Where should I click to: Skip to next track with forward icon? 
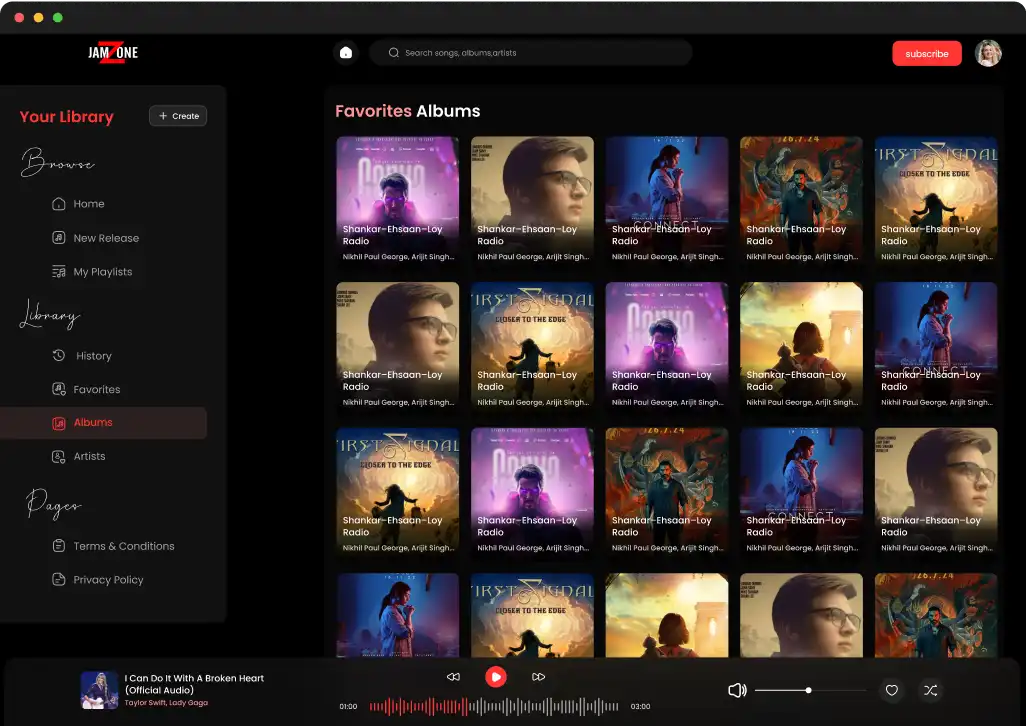[539, 677]
